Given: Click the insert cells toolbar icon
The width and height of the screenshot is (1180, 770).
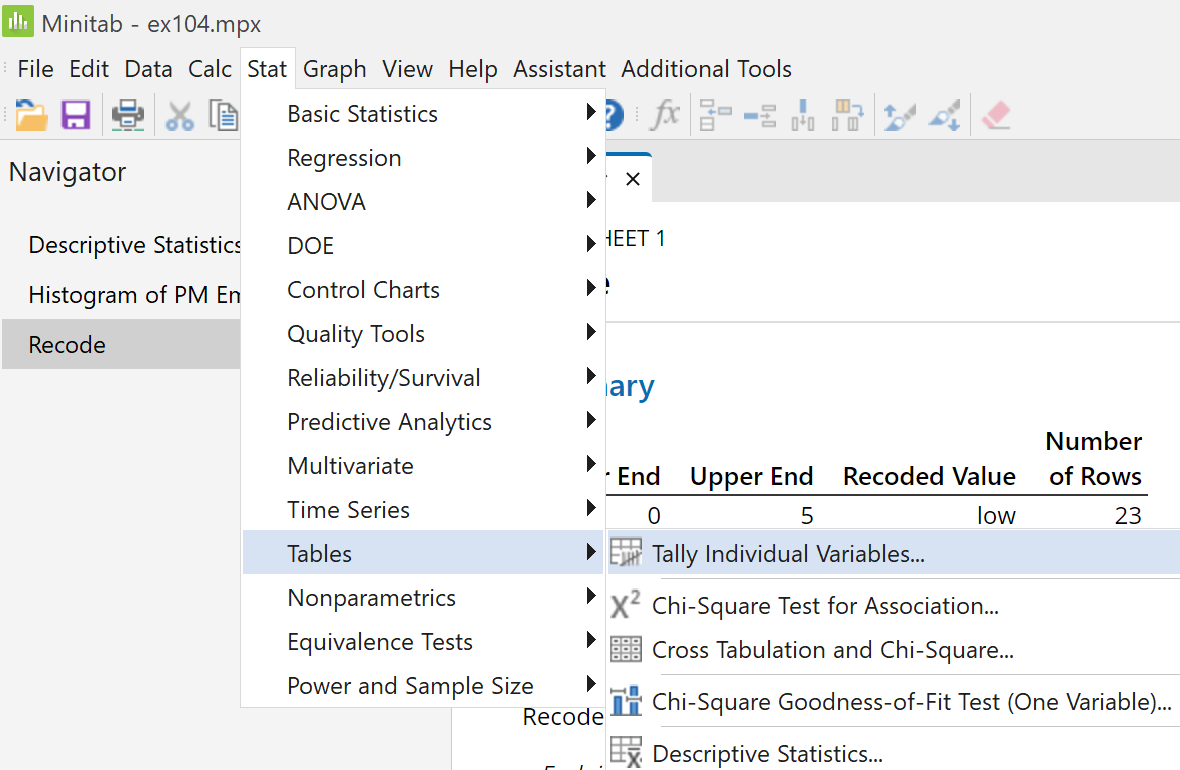Looking at the screenshot, I should click(715, 115).
